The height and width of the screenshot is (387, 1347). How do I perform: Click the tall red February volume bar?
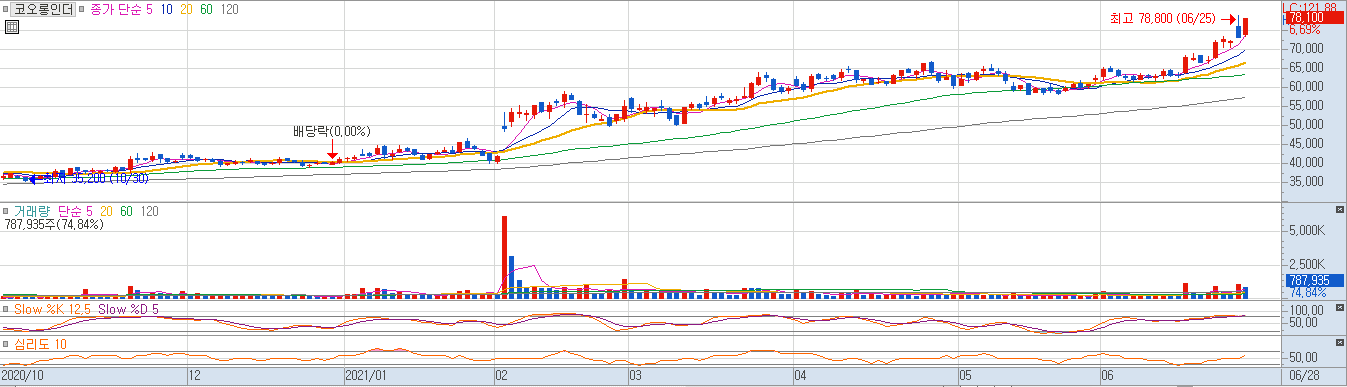(x=504, y=257)
